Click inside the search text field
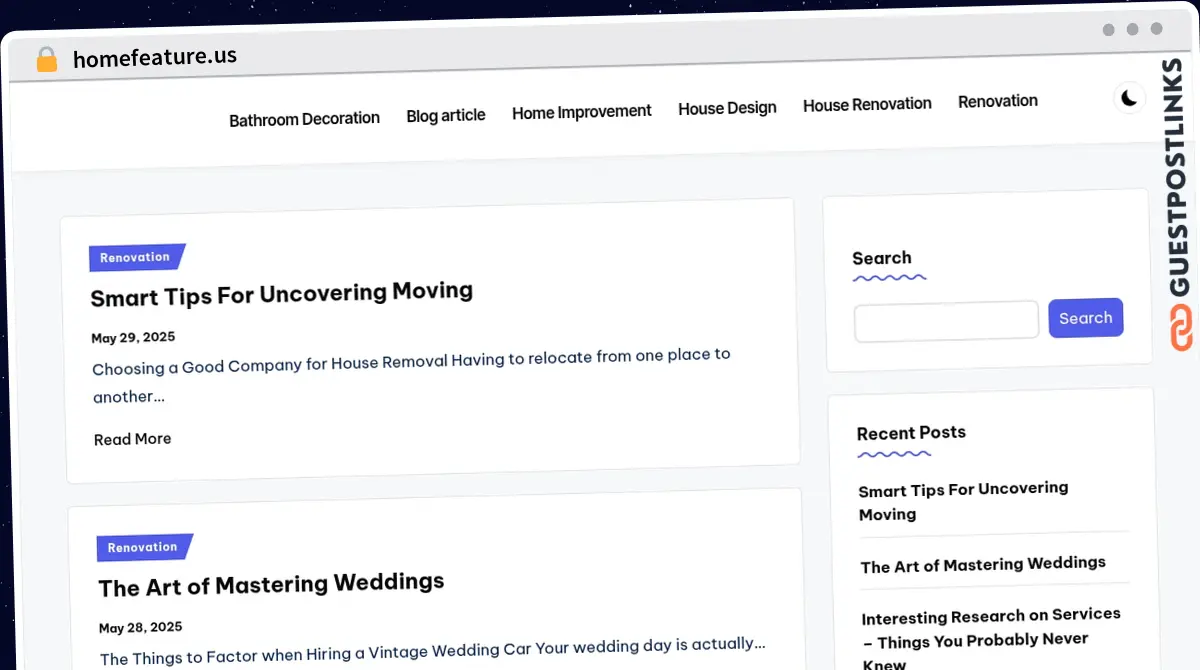The image size is (1200, 670). coord(946,321)
